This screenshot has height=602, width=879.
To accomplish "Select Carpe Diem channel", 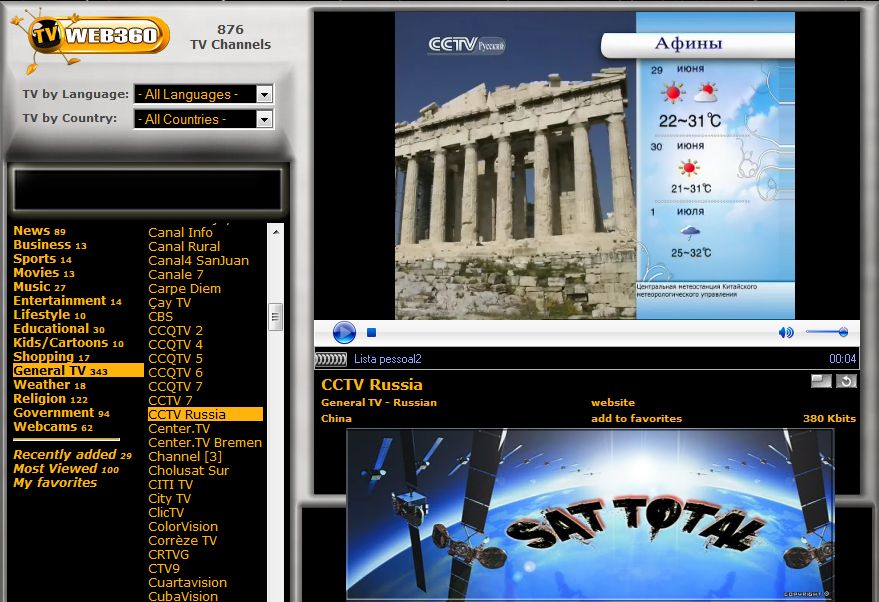I will [x=184, y=289].
